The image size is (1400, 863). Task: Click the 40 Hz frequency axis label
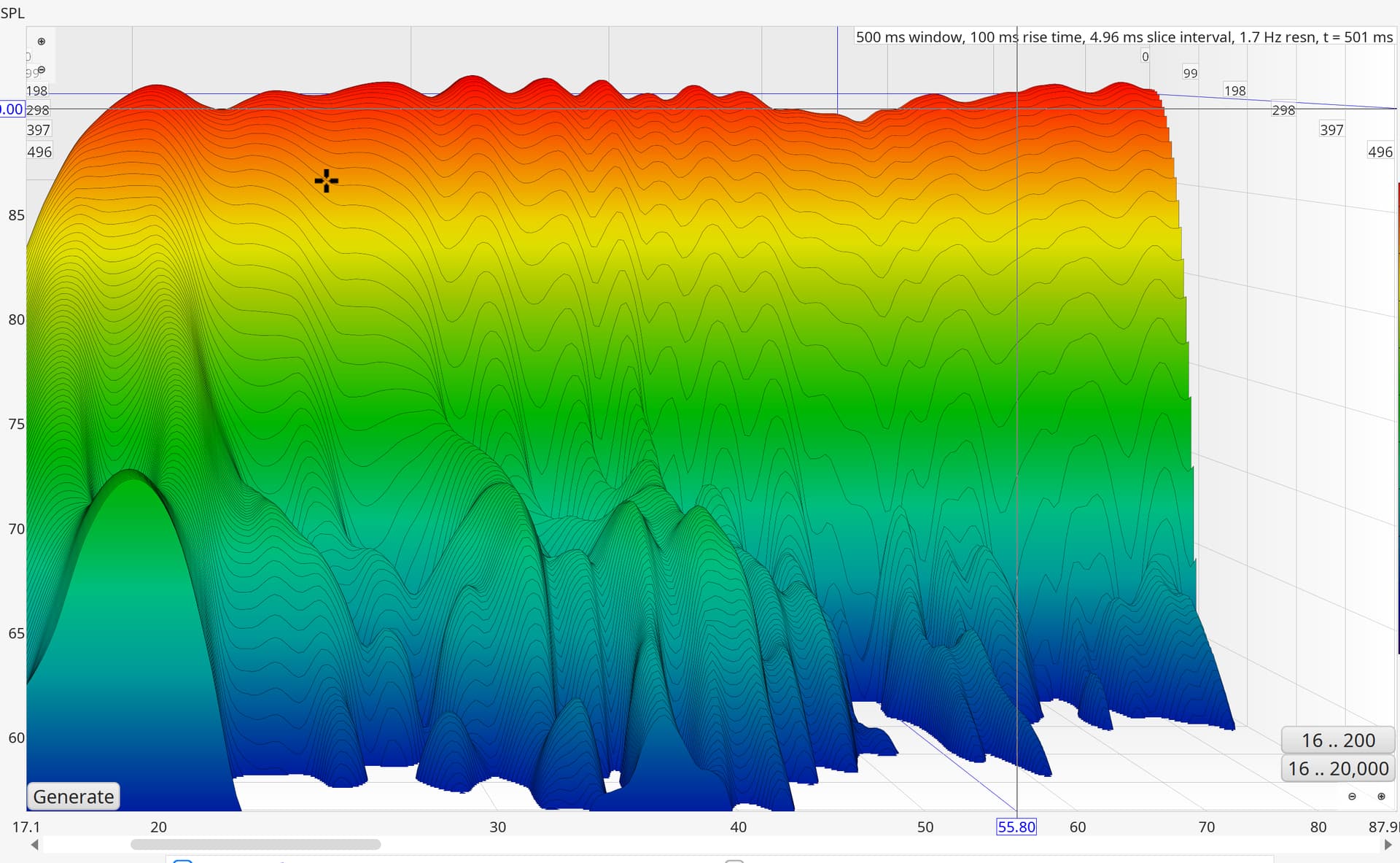[738, 827]
